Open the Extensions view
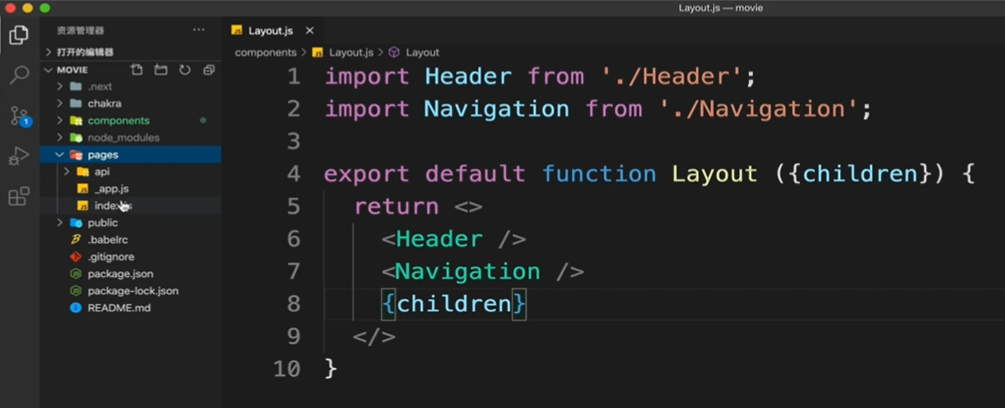Screen dimensions: 1005x408 pyautogui.click(x=19, y=197)
